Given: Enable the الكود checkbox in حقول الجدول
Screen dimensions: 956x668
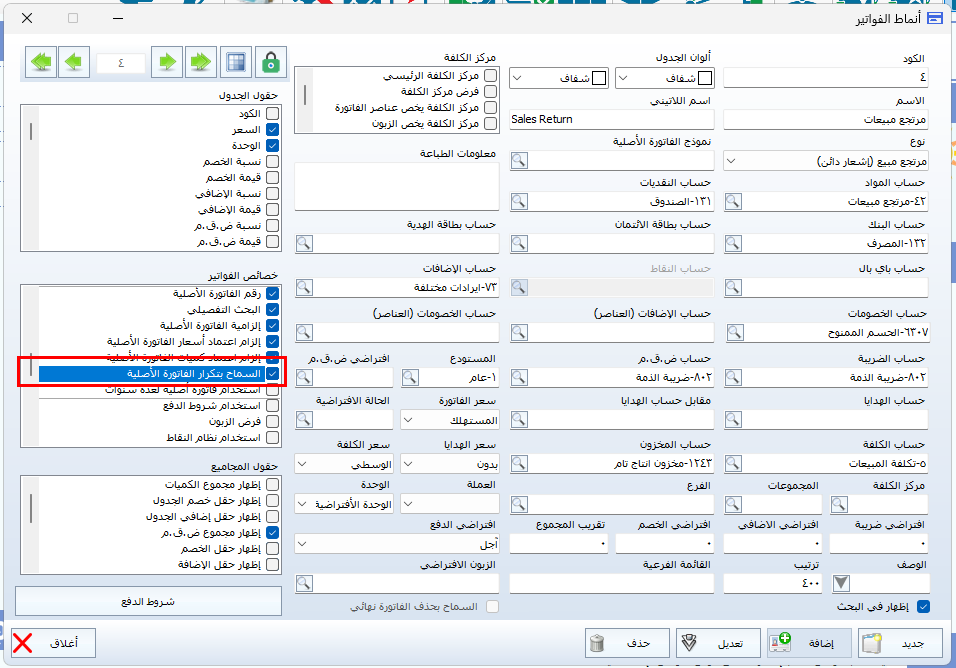Looking at the screenshot, I should pyautogui.click(x=272, y=114).
